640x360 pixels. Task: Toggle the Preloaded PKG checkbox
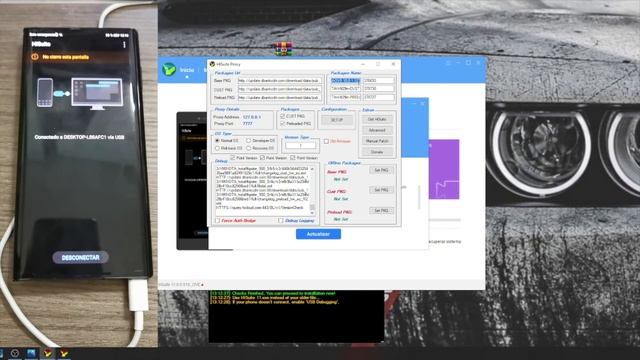pos(282,123)
